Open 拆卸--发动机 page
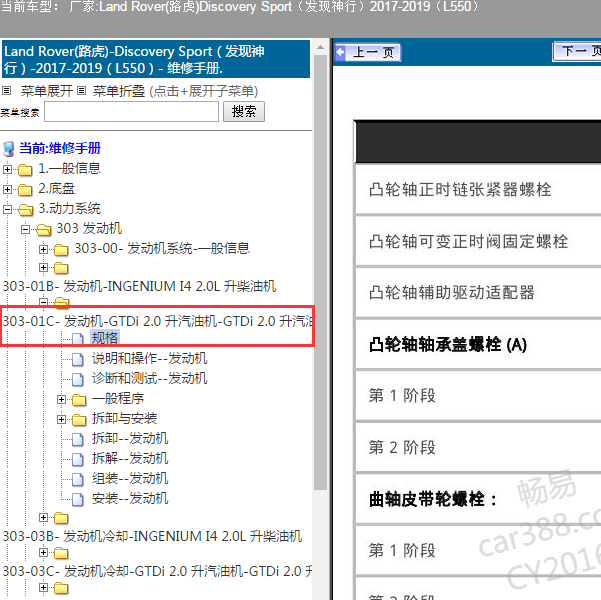The width and height of the screenshot is (601, 600). (x=130, y=438)
